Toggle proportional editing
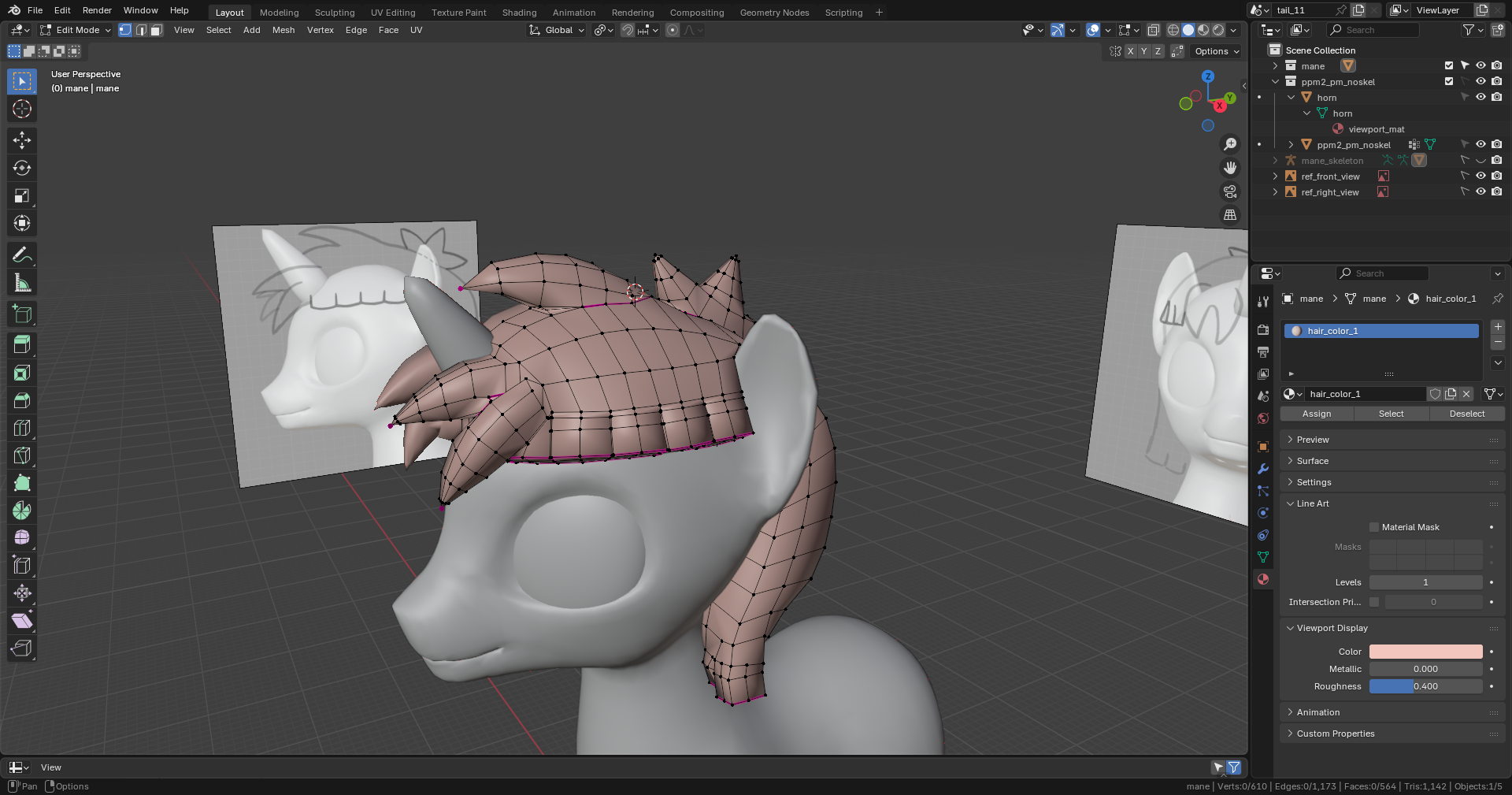1512x795 pixels. click(x=672, y=30)
